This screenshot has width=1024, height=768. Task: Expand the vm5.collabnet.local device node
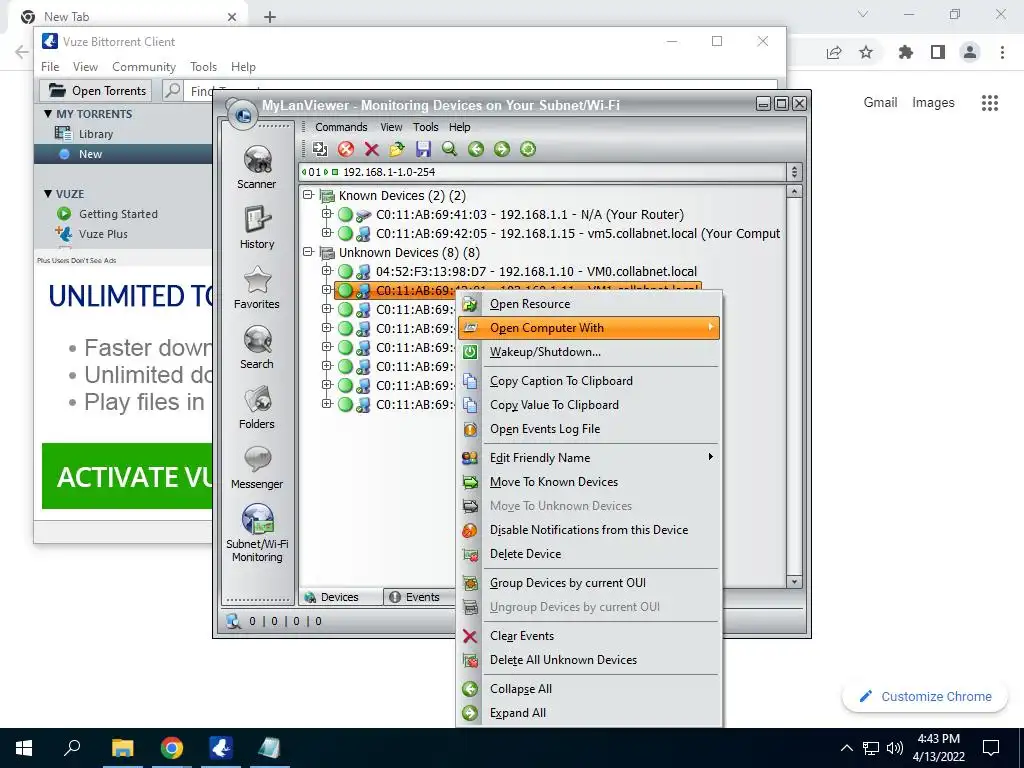(327, 232)
